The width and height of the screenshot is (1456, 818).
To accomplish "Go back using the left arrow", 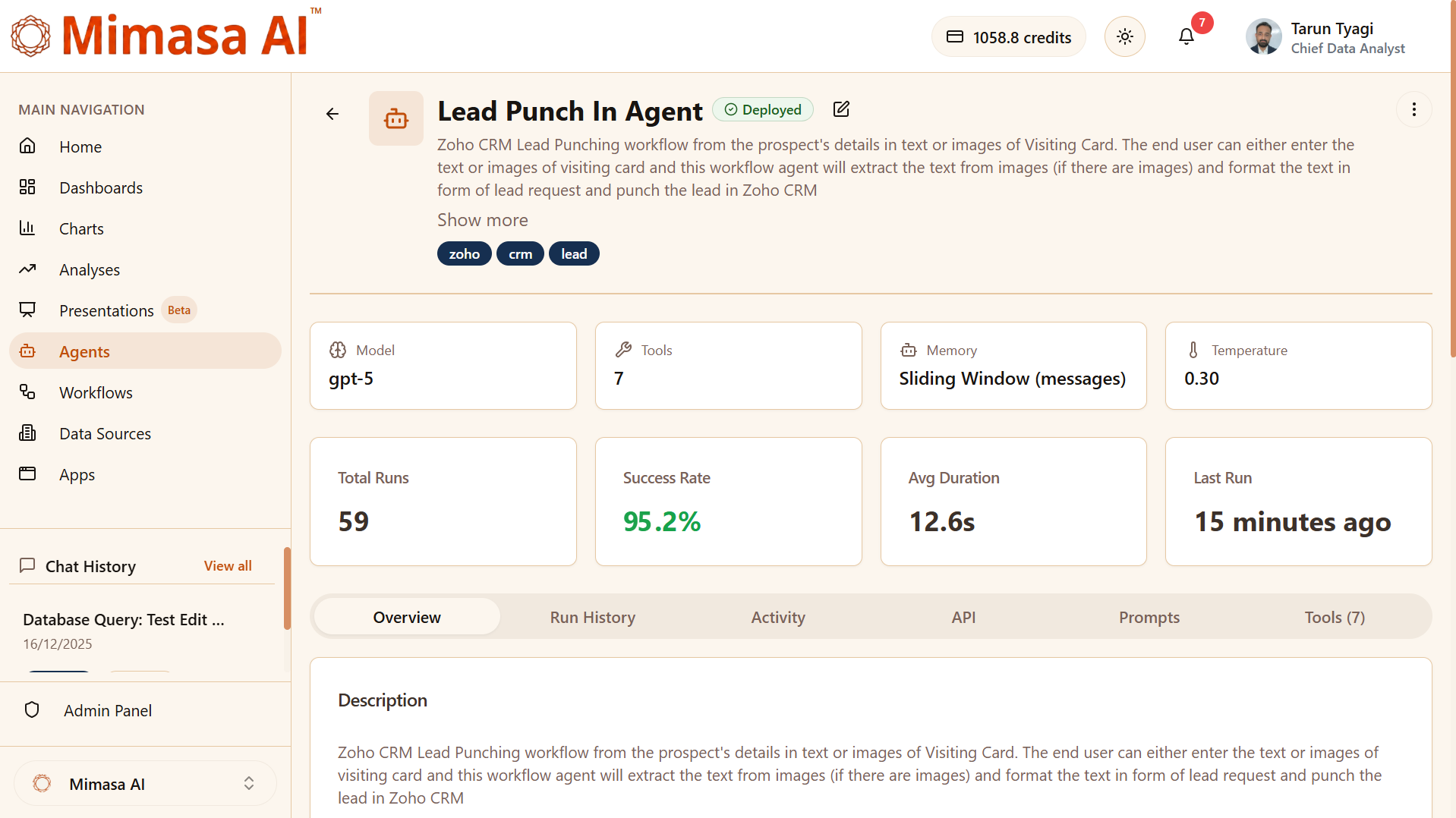I will click(332, 114).
